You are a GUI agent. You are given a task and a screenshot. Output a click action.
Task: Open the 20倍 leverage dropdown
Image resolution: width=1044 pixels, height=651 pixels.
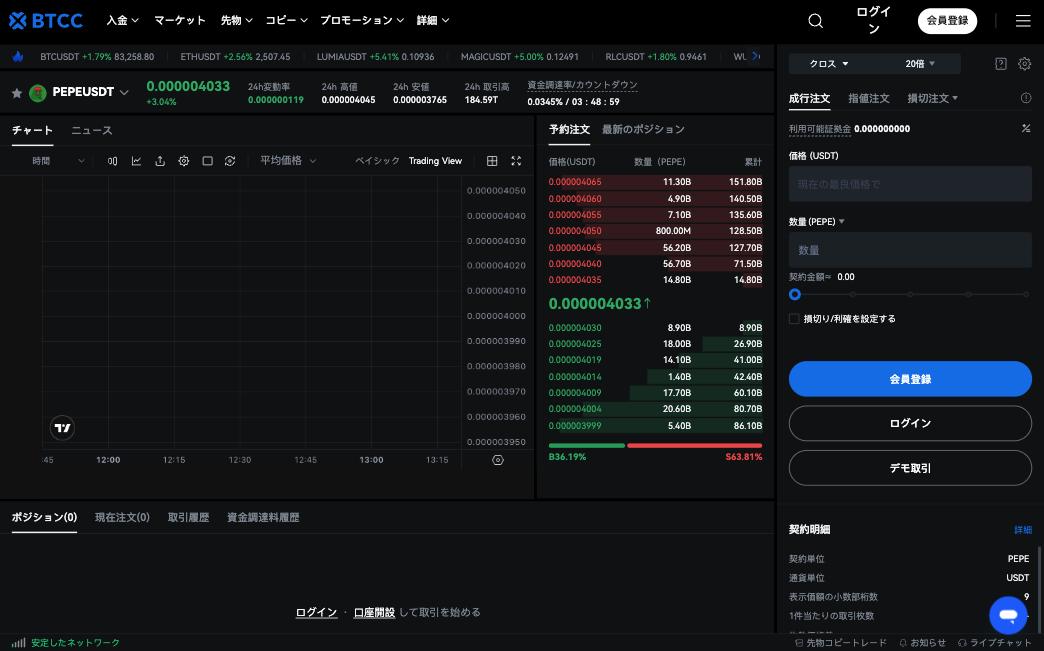[x=920, y=64]
